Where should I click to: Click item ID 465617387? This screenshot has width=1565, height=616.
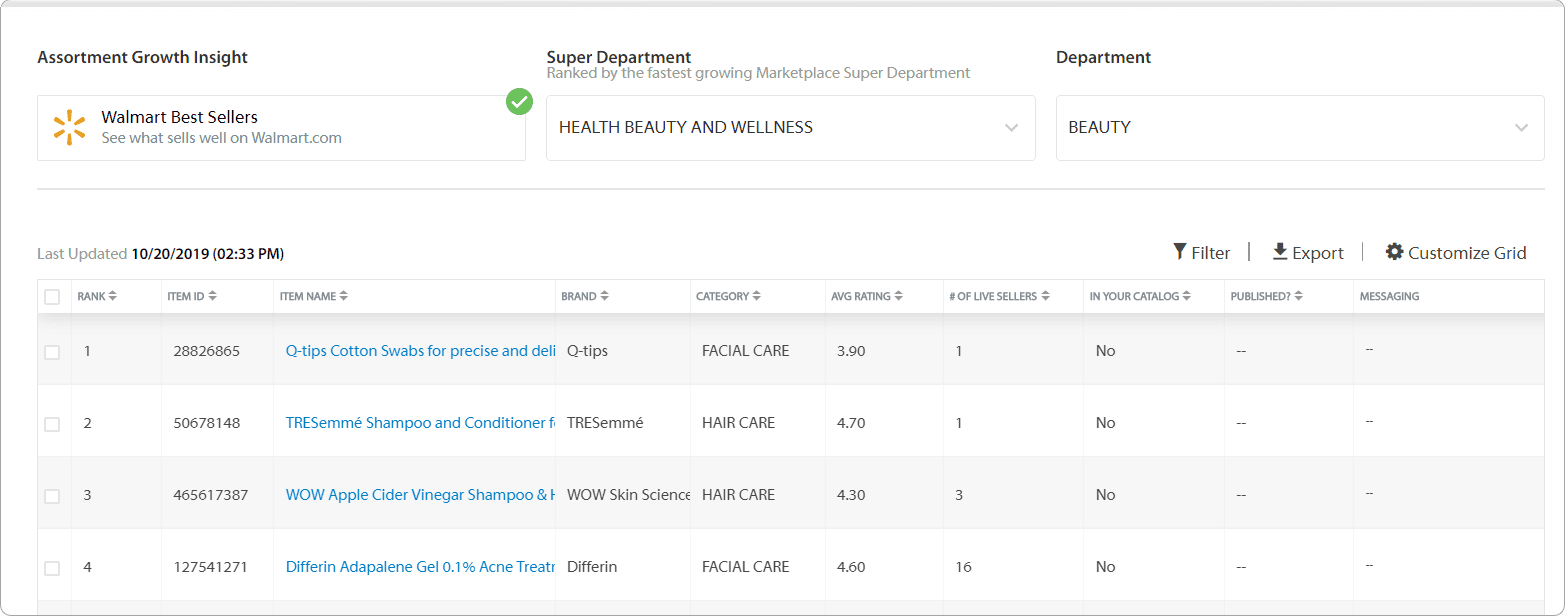210,495
